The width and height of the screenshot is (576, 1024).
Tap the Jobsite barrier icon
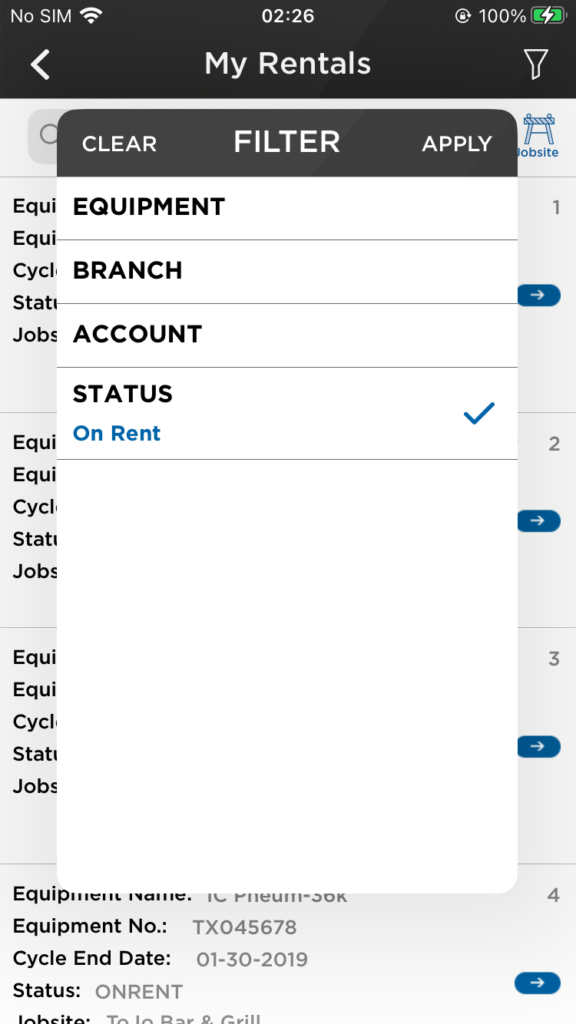coord(538,132)
